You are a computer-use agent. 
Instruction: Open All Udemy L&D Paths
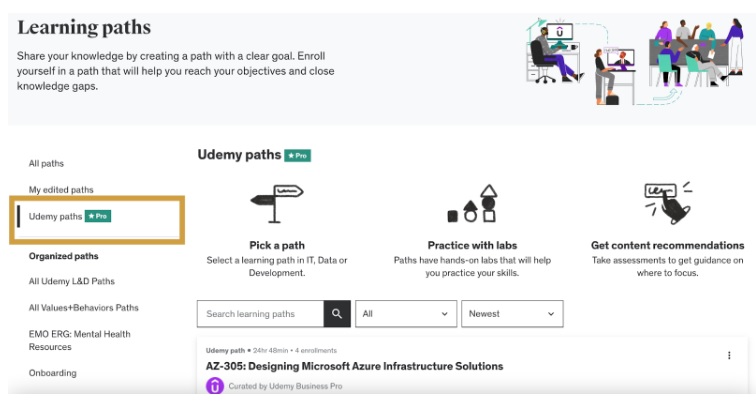72,282
